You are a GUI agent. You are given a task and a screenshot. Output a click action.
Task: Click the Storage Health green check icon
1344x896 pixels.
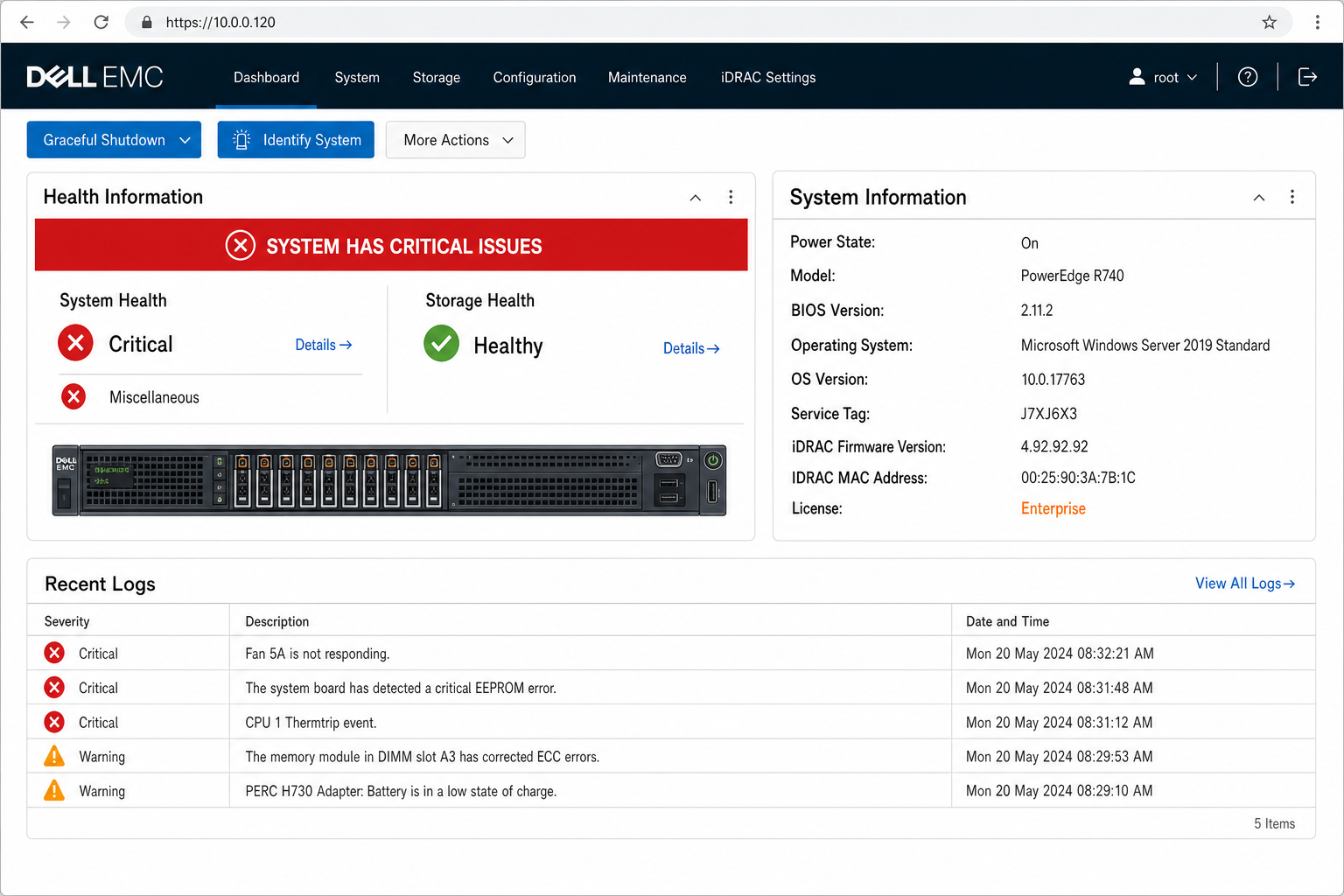click(442, 344)
